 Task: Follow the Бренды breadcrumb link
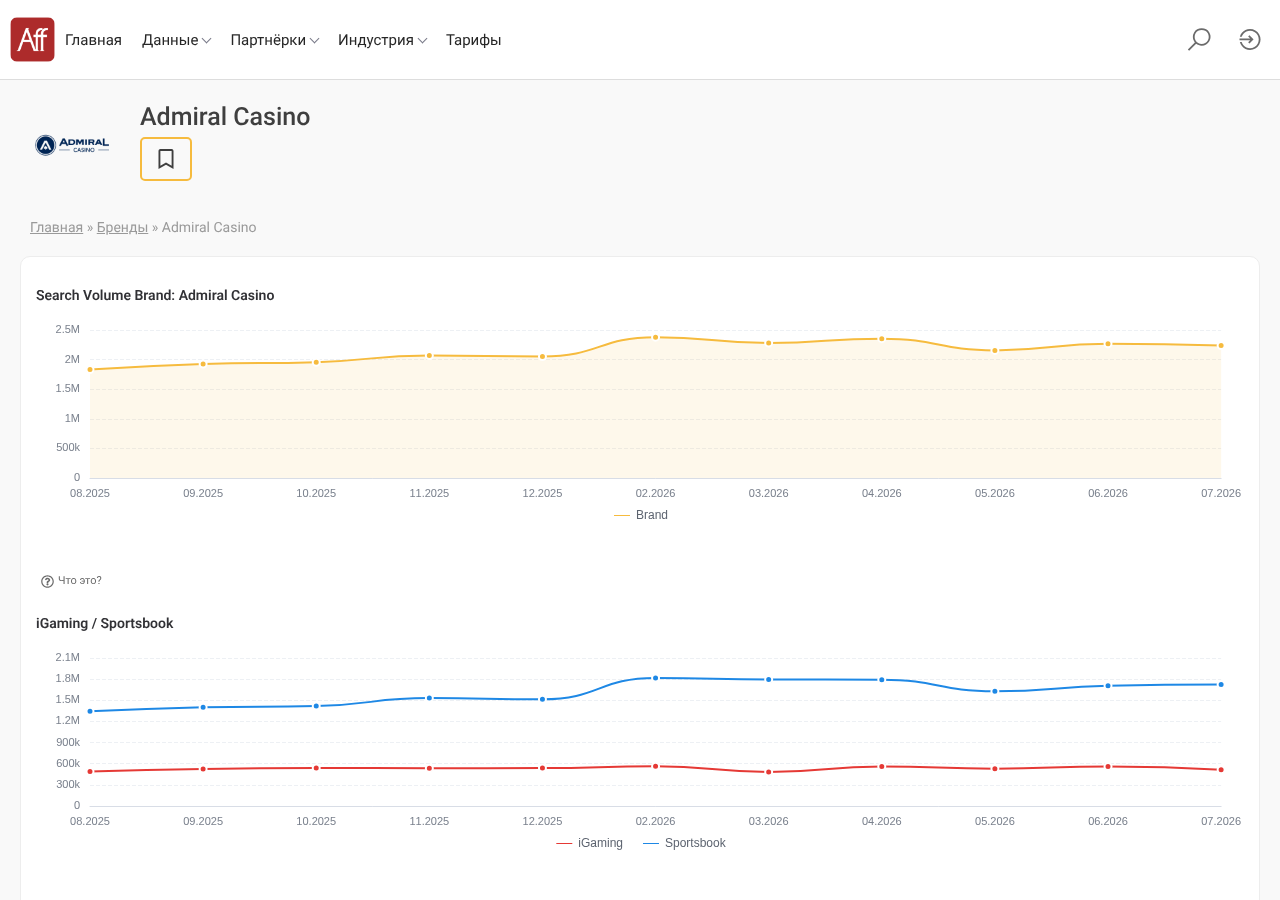click(x=122, y=227)
